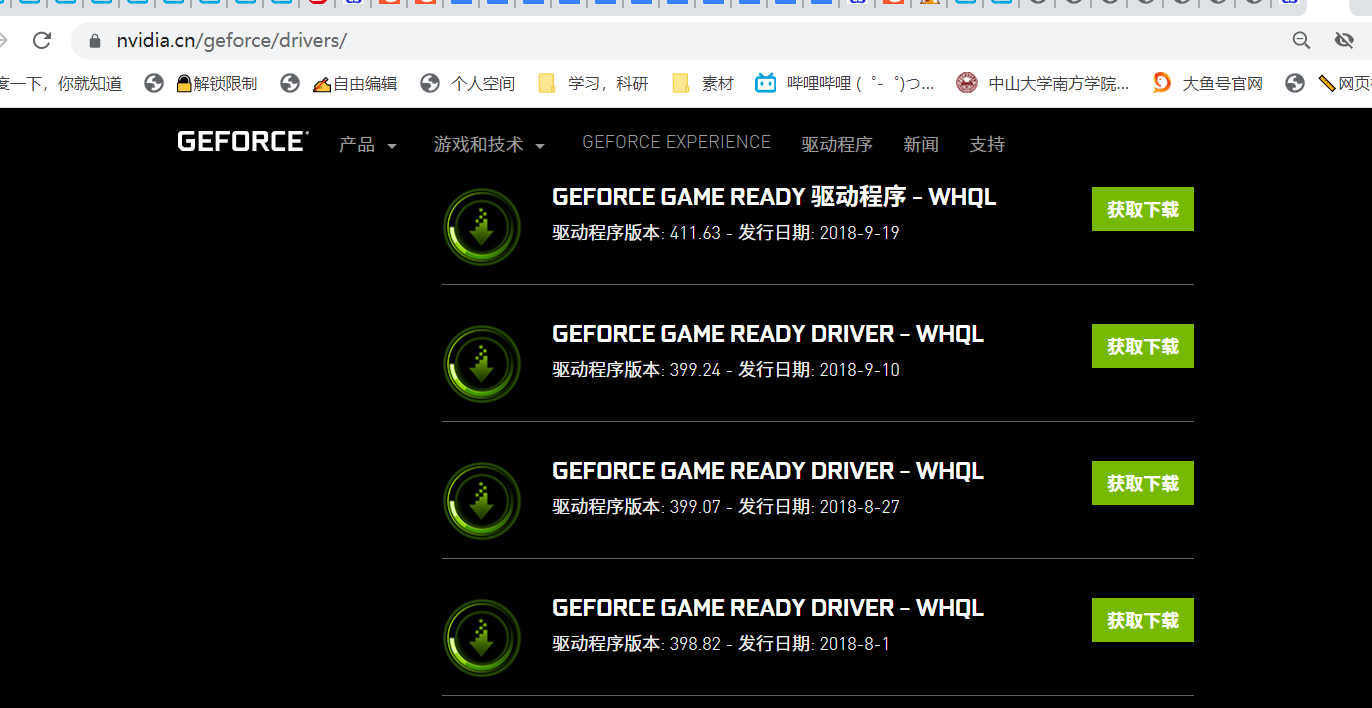1372x708 pixels.
Task: Open the 哔哩哔哩 bookmark
Action: 845,84
